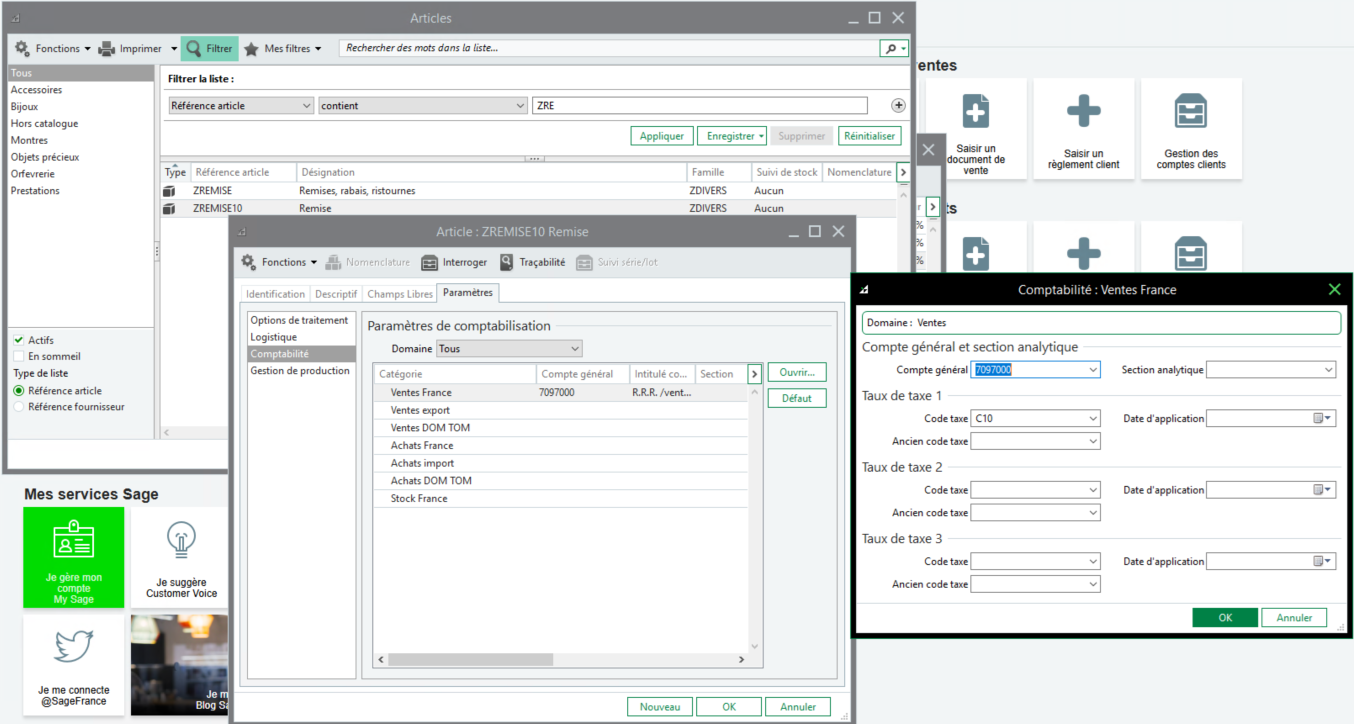The image size is (1354, 724).
Task: Expand the Compte général dropdown
Action: pyautogui.click(x=1092, y=370)
